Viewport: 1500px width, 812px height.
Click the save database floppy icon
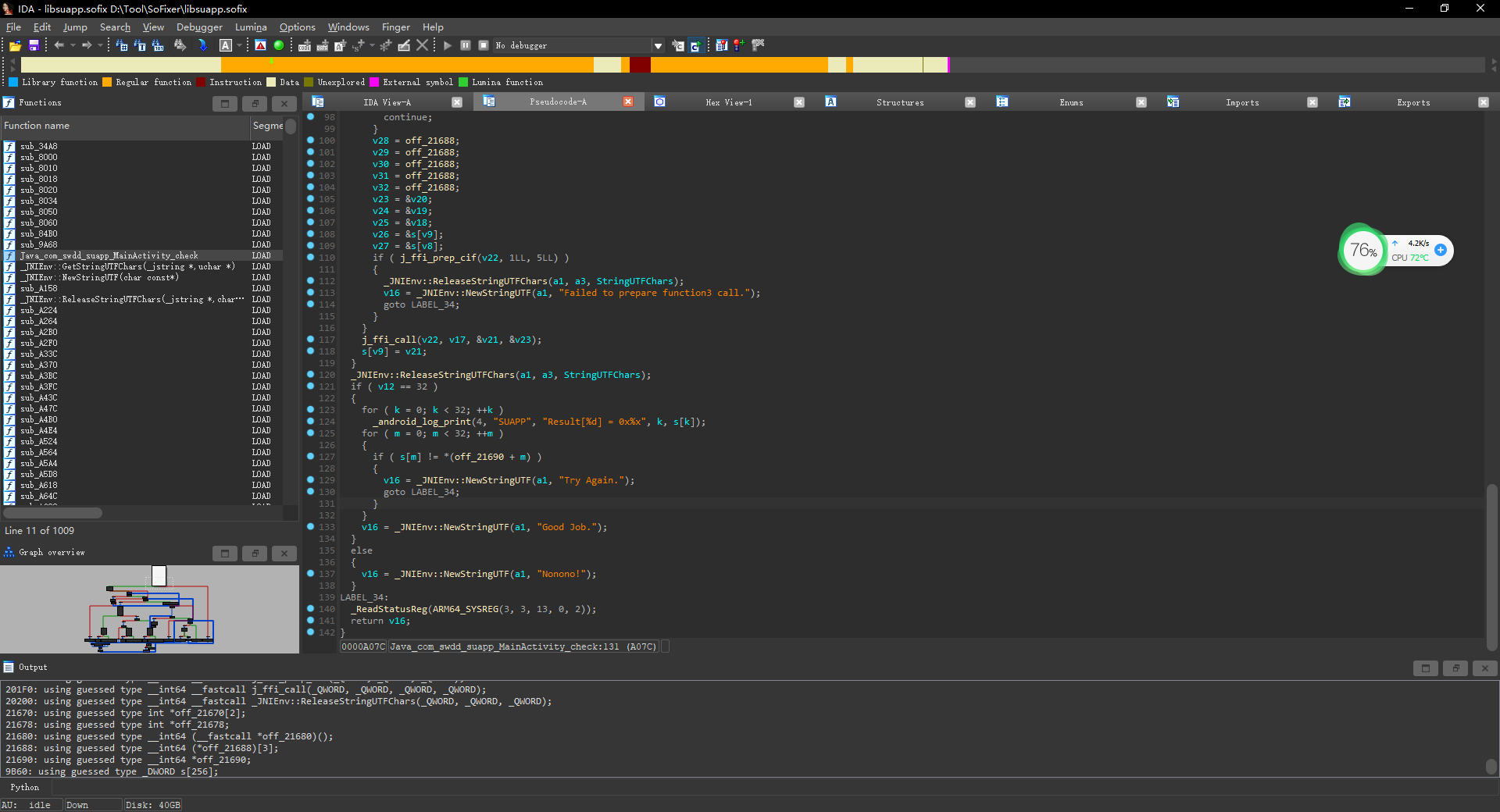[34, 45]
